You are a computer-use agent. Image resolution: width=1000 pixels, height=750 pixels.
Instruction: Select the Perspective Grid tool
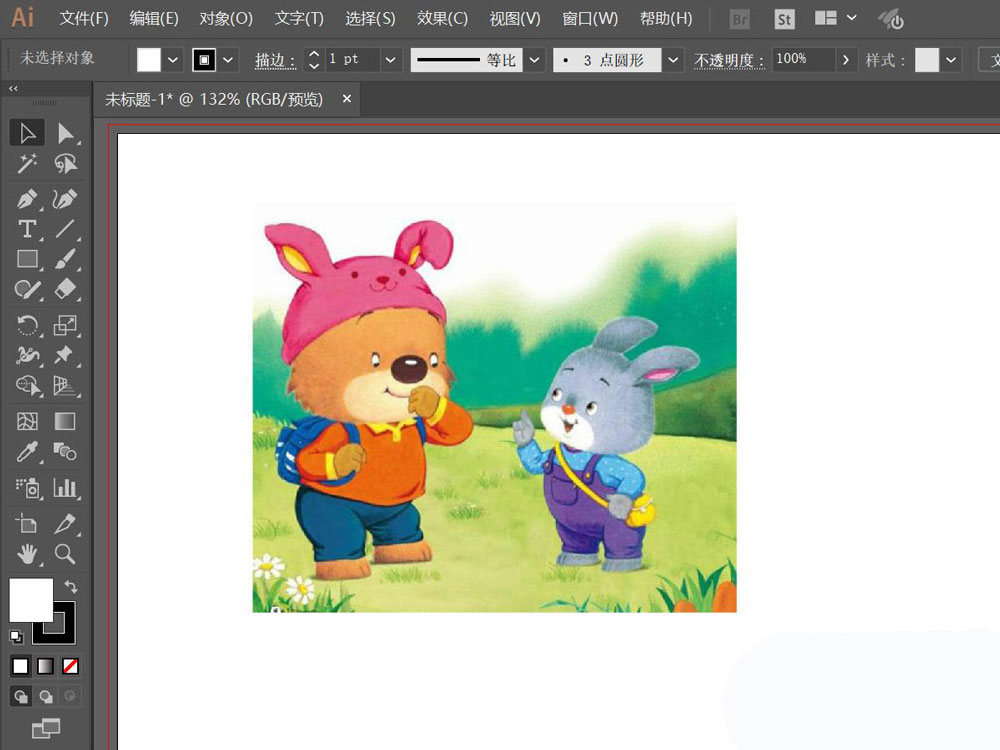coord(65,385)
